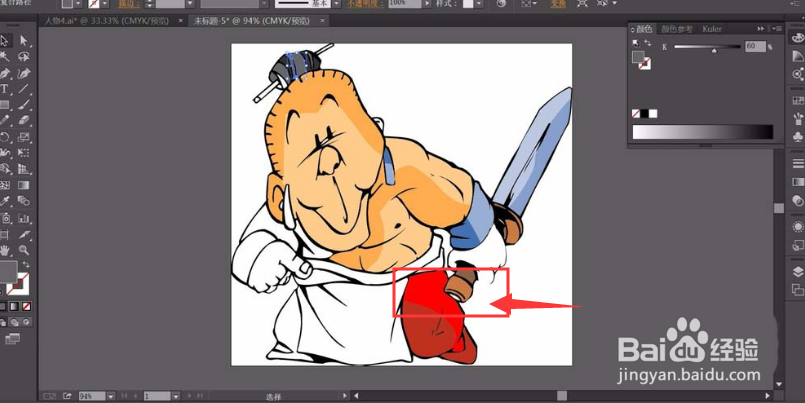The height and width of the screenshot is (403, 805).
Task: Swap fill and stroke in Color panel
Action: click(647, 43)
